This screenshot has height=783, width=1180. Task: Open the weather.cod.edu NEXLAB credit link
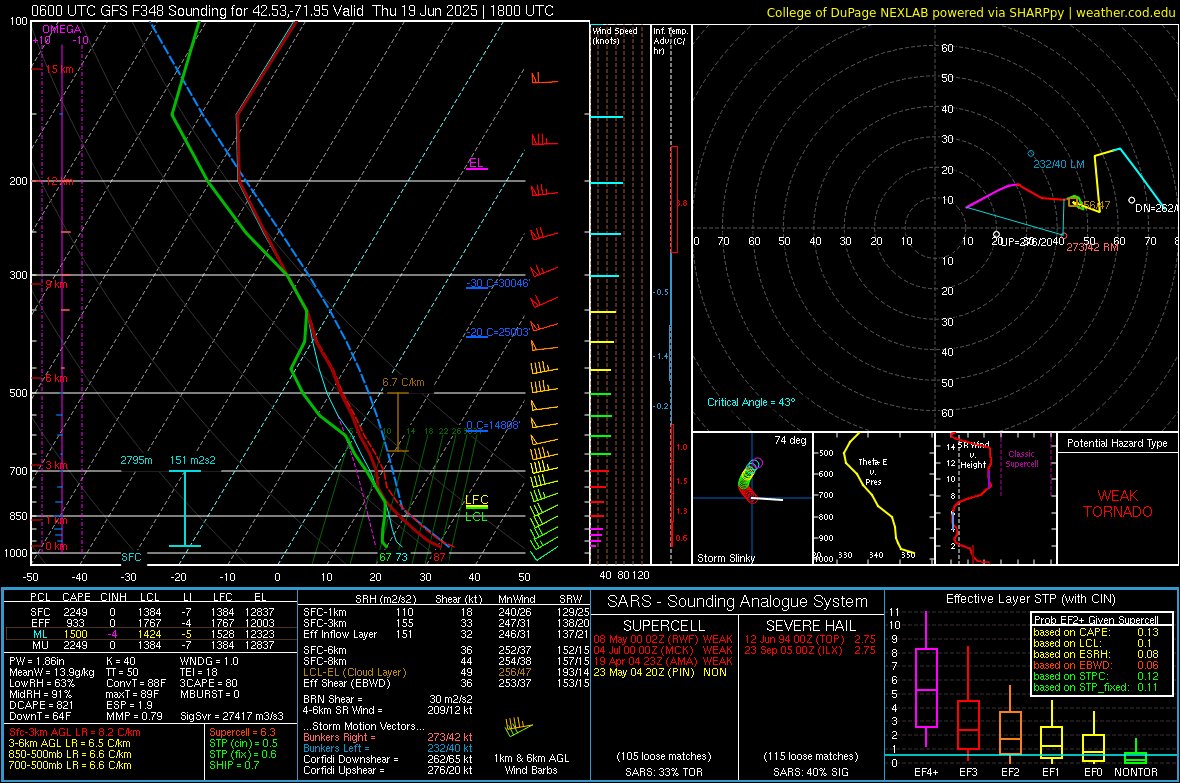pos(970,12)
